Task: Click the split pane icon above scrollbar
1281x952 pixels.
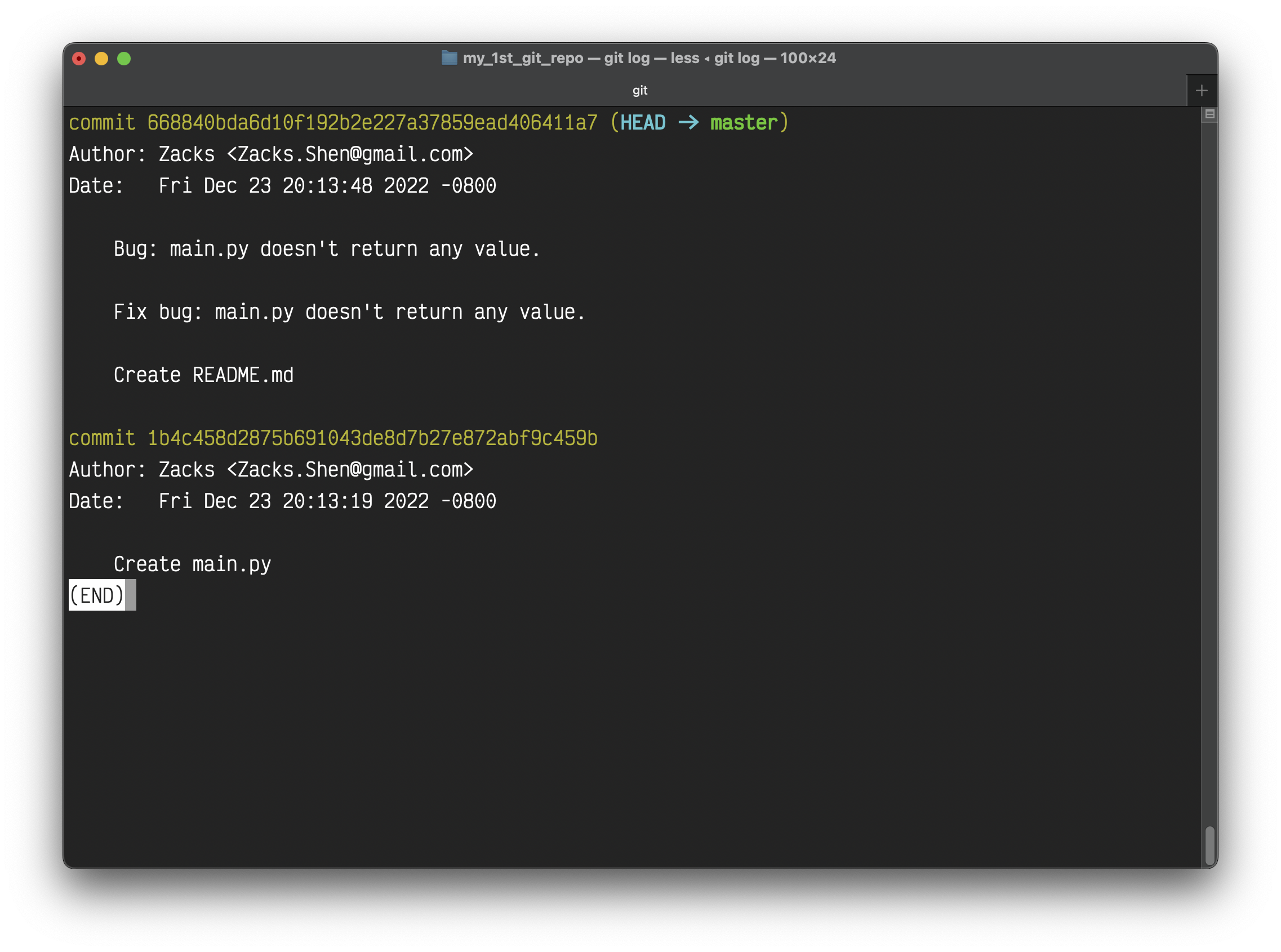Action: pyautogui.click(x=1209, y=114)
